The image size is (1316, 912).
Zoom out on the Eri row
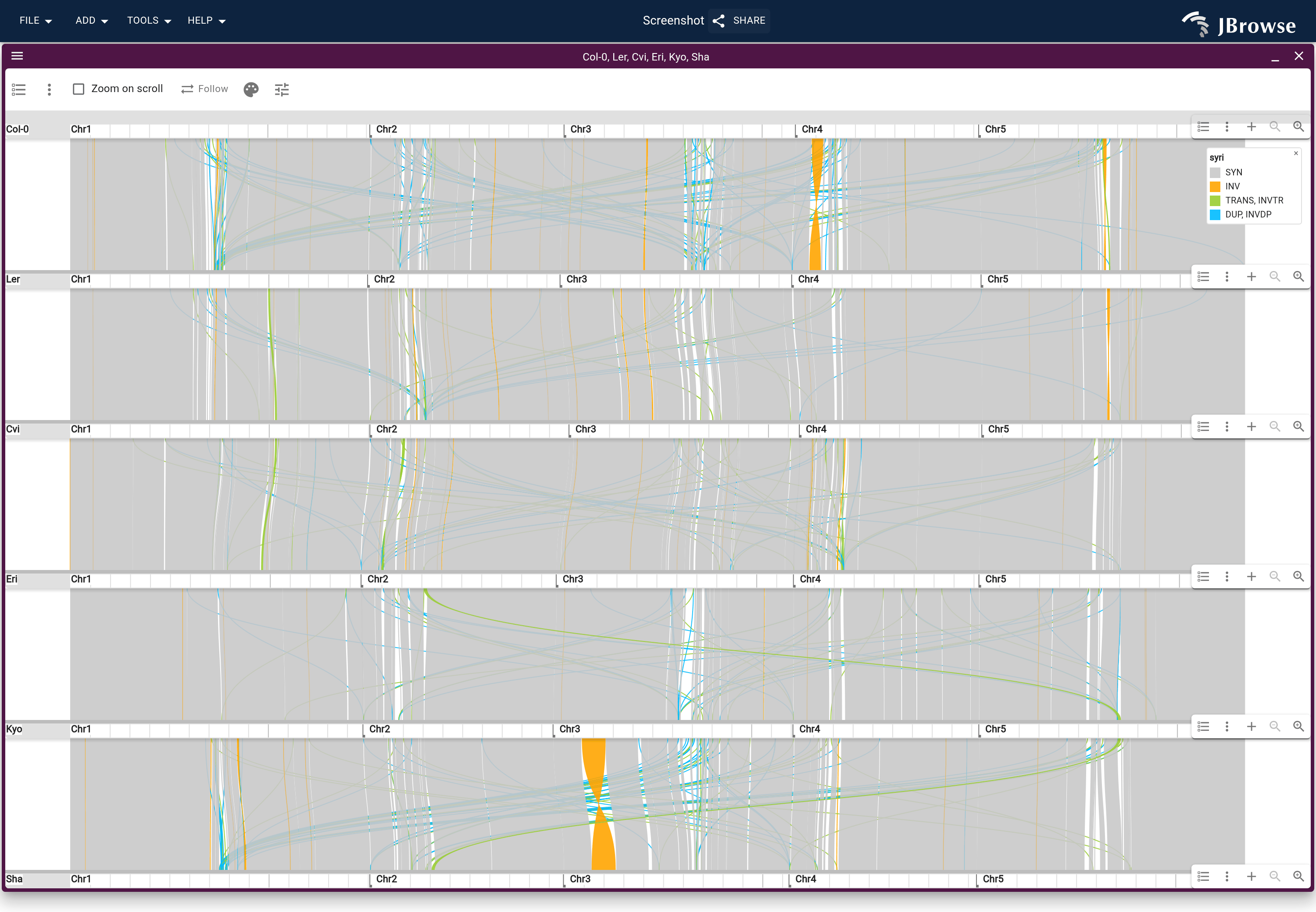tap(1275, 577)
